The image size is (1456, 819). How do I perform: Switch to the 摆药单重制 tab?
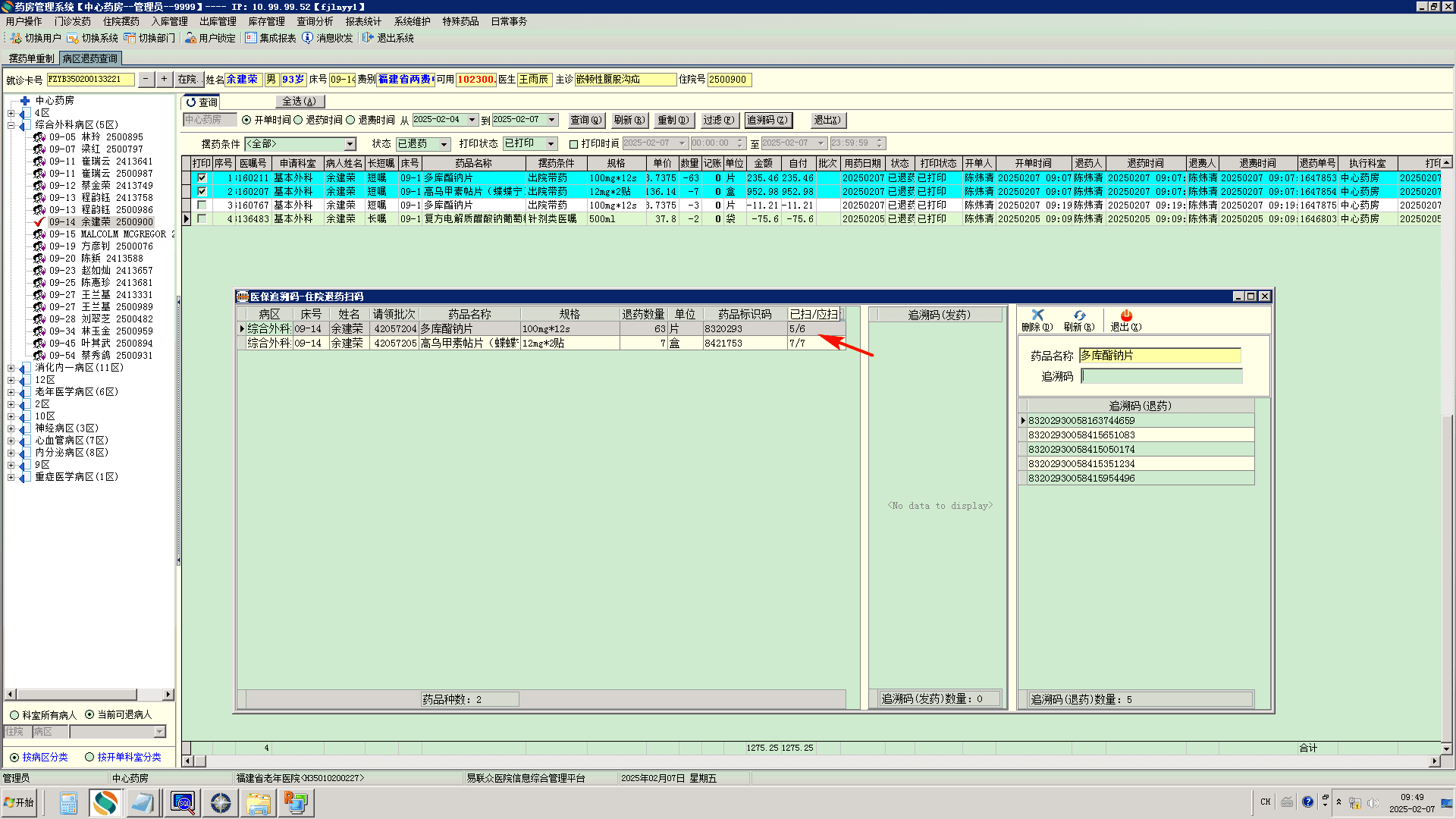coord(31,58)
